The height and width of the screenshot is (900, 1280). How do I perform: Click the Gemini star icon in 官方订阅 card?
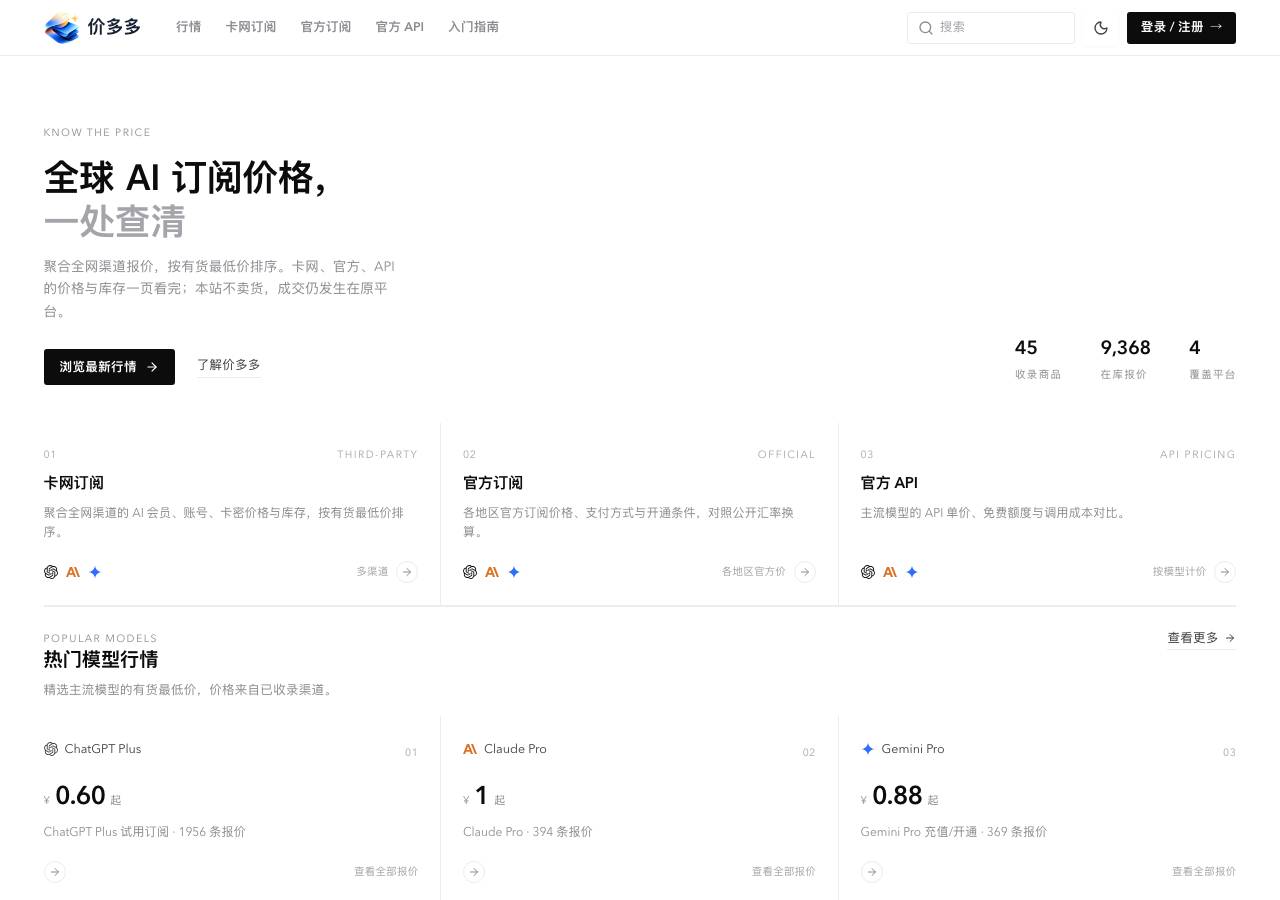(x=514, y=572)
